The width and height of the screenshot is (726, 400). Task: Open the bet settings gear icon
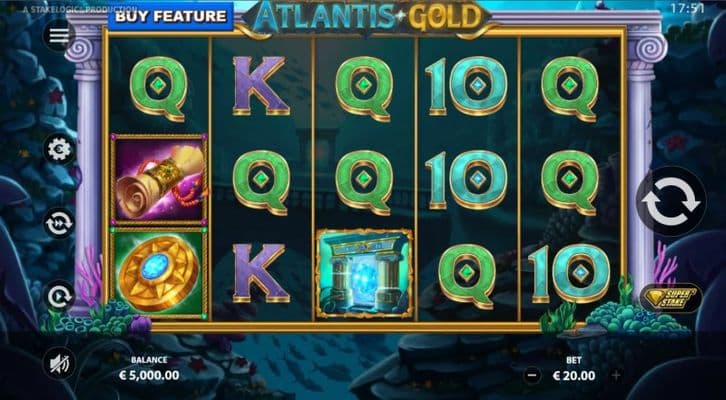[x=59, y=150]
